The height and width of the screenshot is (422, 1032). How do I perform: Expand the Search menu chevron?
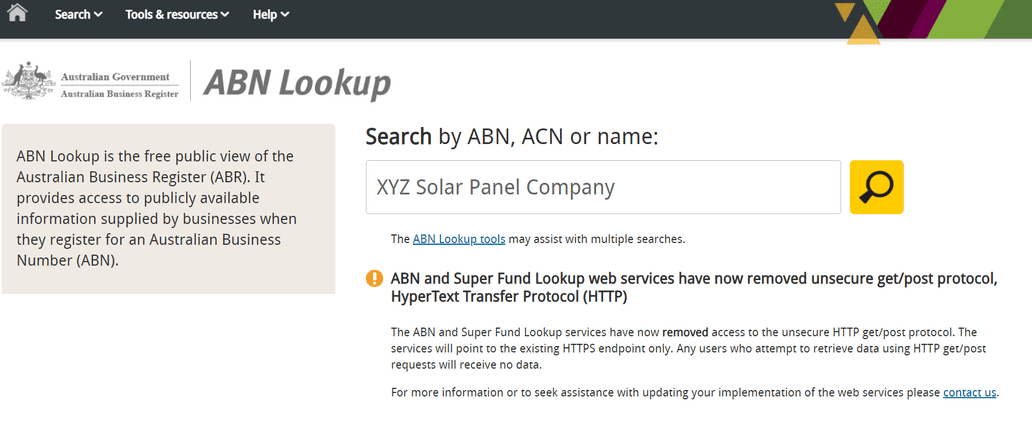98,14
